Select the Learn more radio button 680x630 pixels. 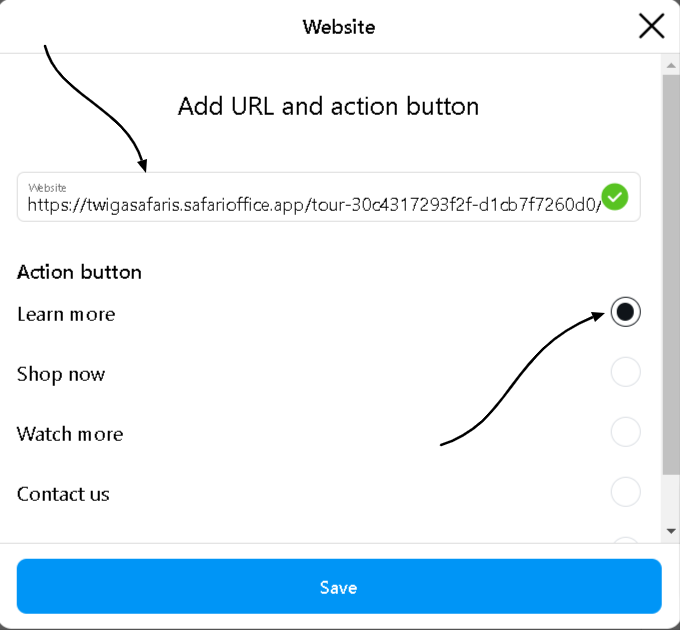coord(625,313)
